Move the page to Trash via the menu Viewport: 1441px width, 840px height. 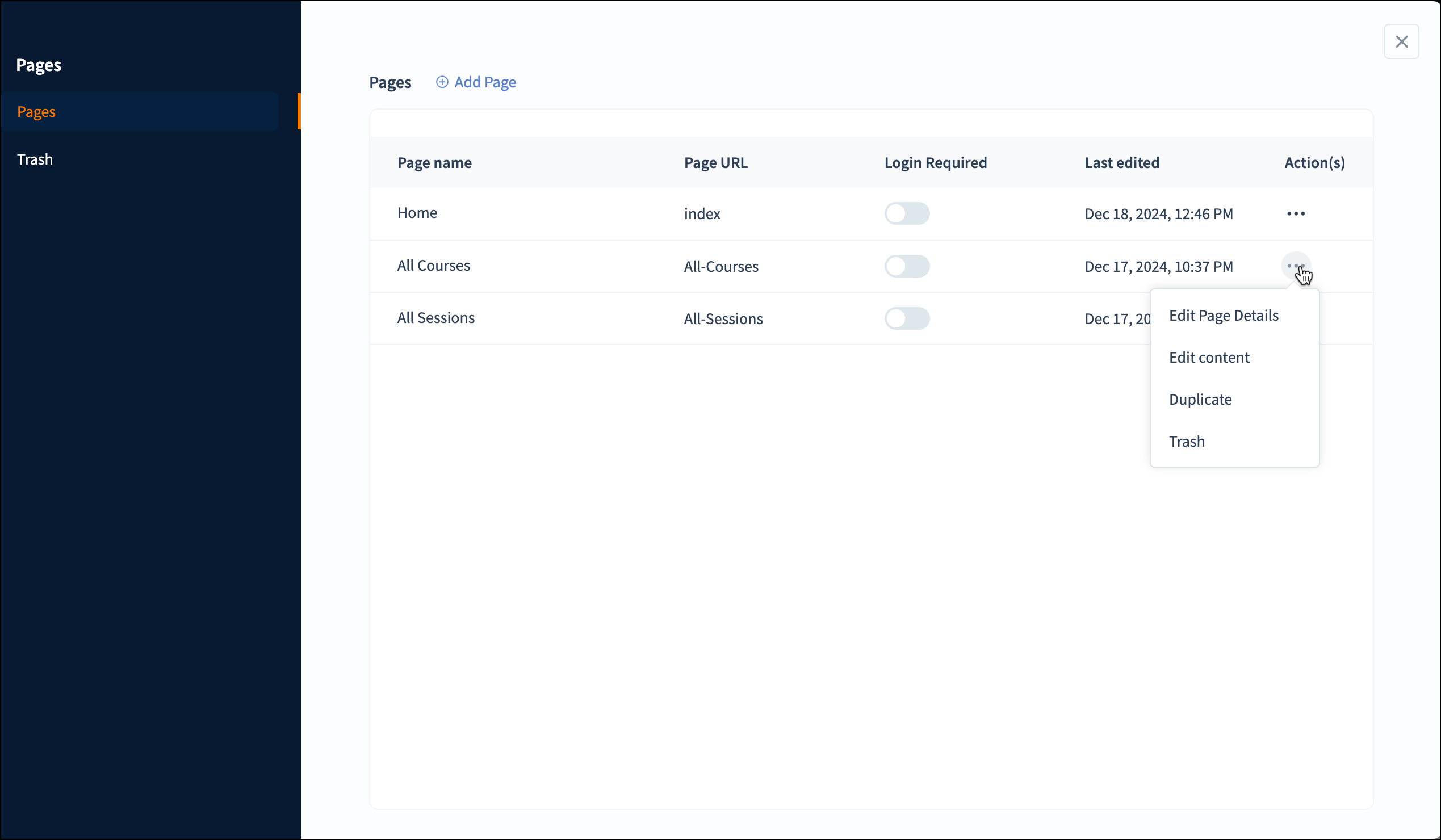[1187, 441]
